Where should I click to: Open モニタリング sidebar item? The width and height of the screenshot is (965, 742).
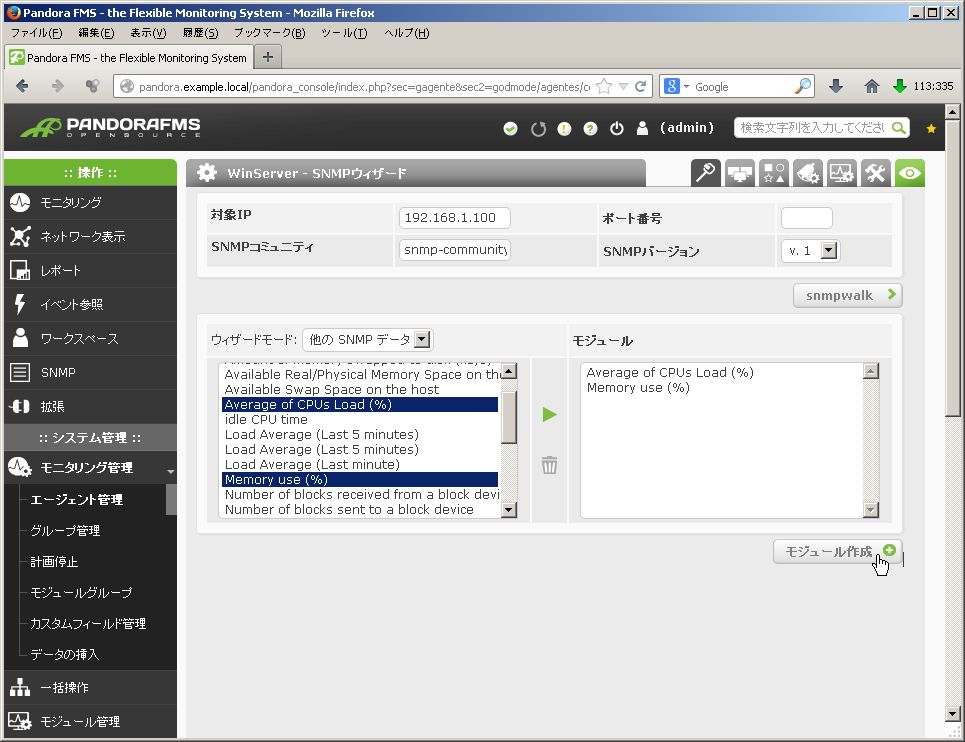(90, 202)
